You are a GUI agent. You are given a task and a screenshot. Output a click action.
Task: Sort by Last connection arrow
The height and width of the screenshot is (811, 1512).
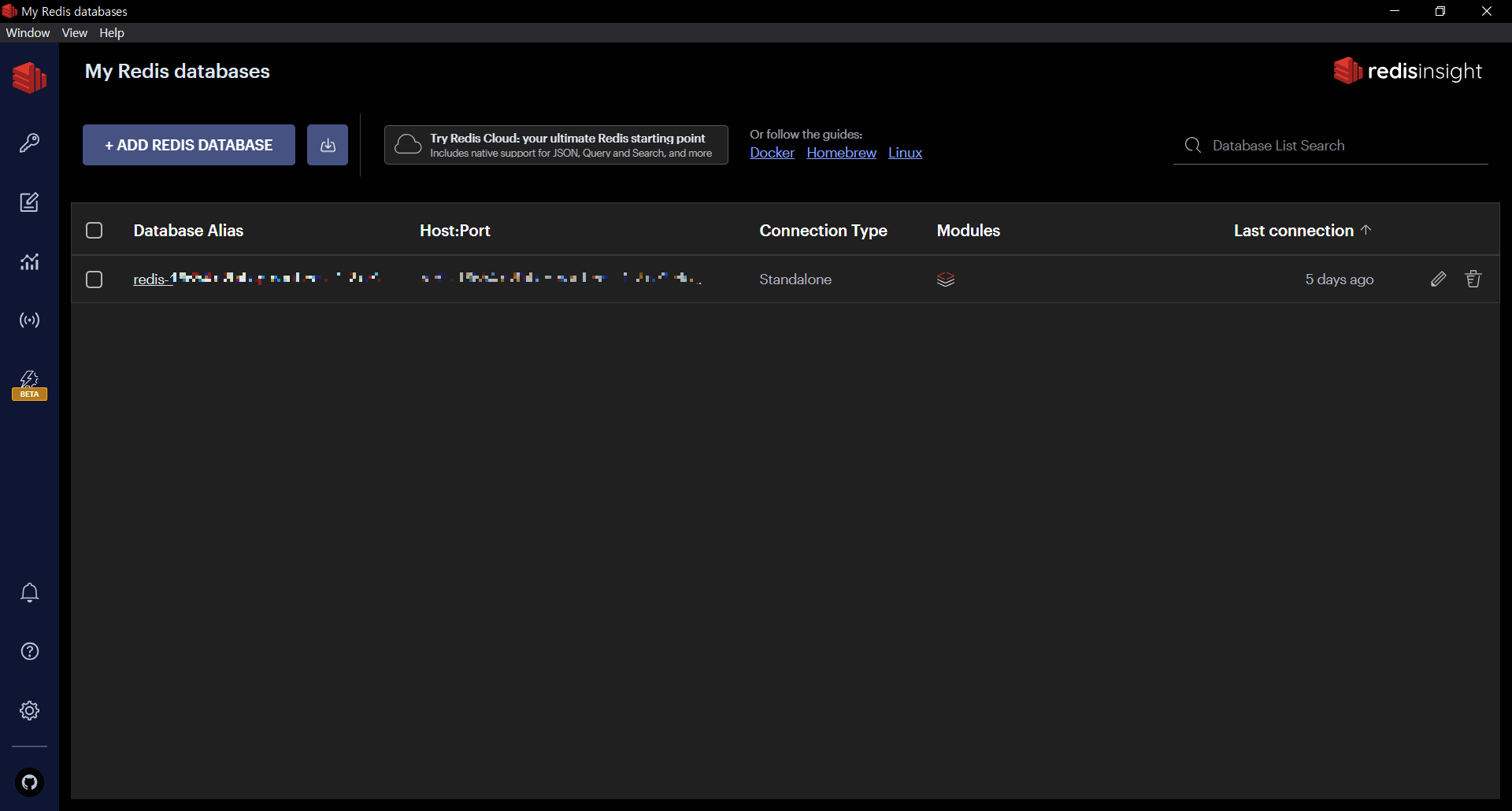click(x=1366, y=230)
